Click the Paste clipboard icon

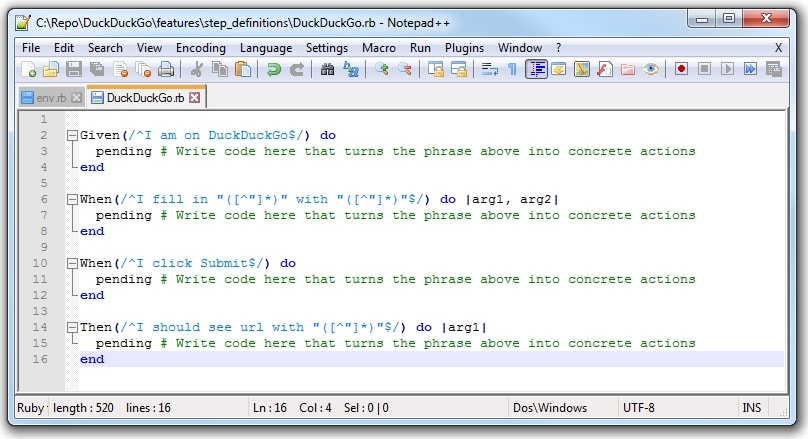click(x=243, y=69)
